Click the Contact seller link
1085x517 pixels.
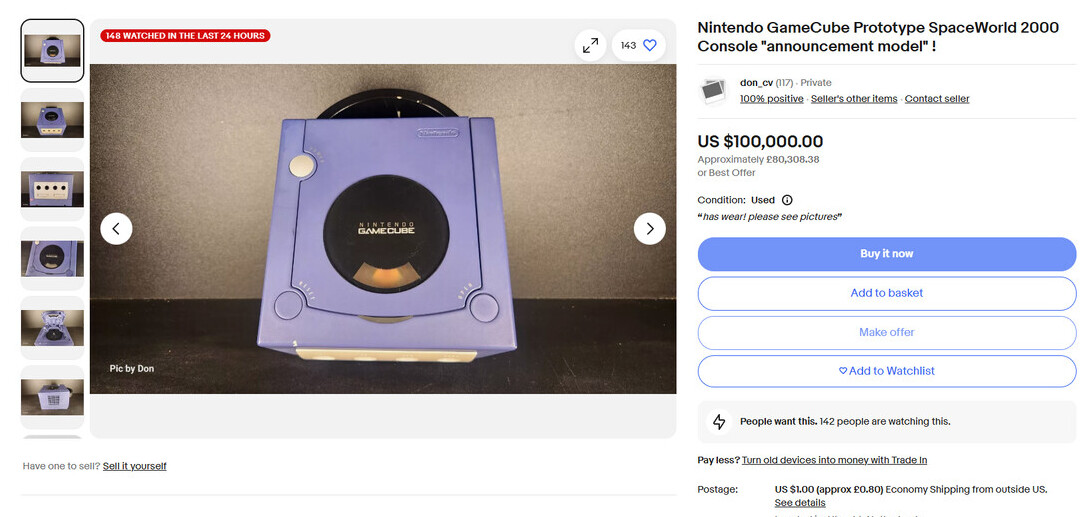(x=937, y=99)
